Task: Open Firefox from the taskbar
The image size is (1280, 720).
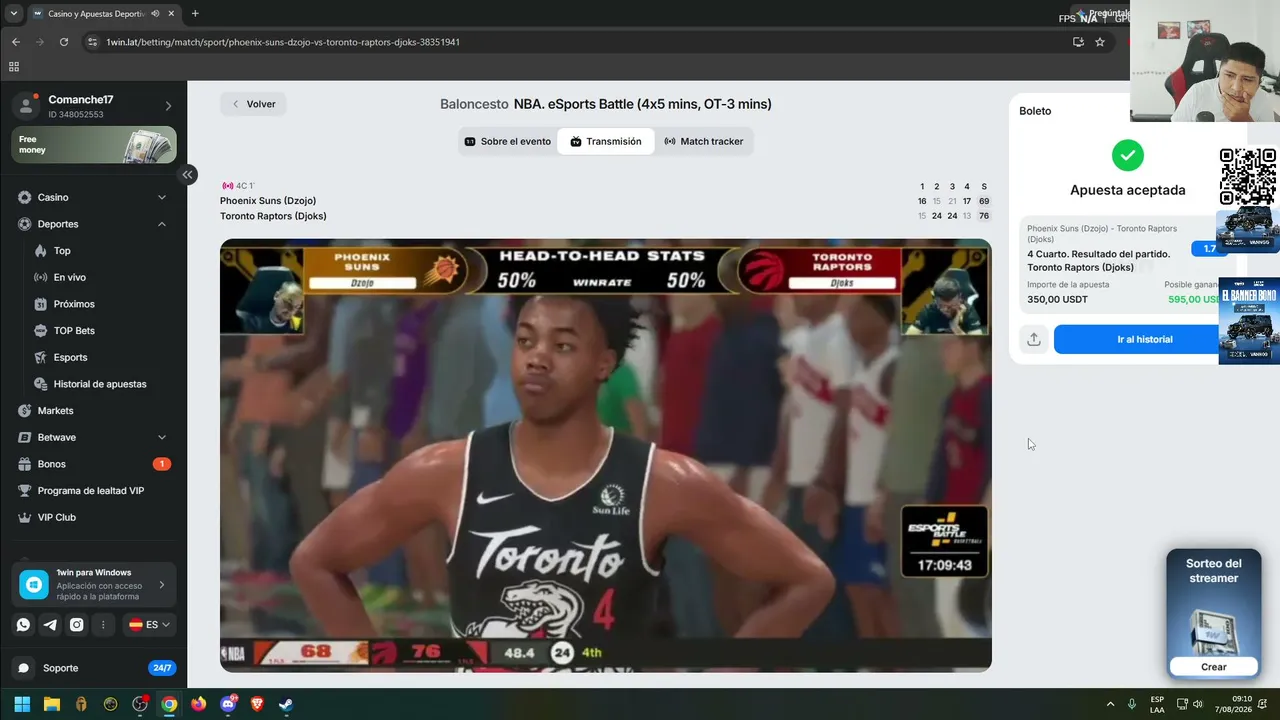Action: click(x=198, y=704)
